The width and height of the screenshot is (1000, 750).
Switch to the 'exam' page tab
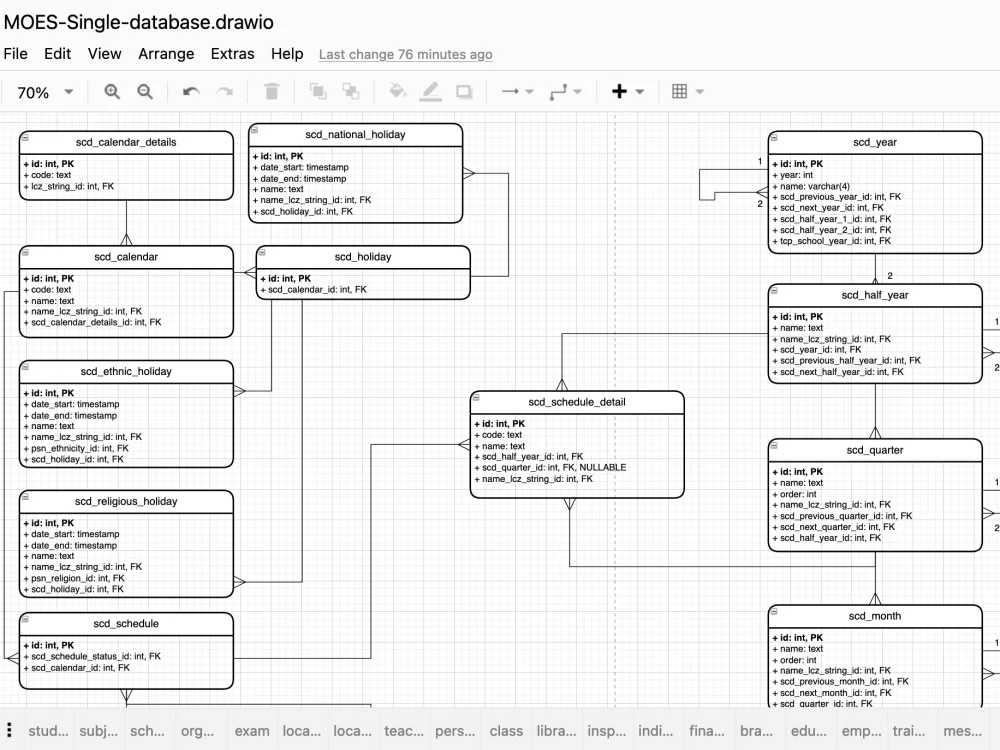(252, 731)
